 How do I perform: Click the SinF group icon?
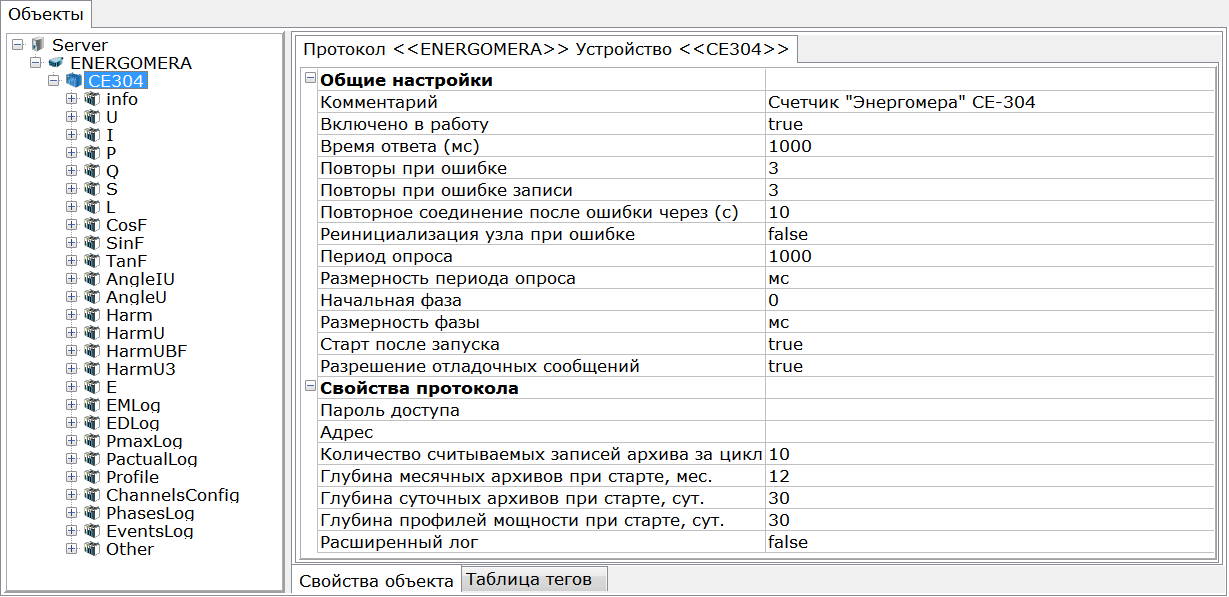92,243
